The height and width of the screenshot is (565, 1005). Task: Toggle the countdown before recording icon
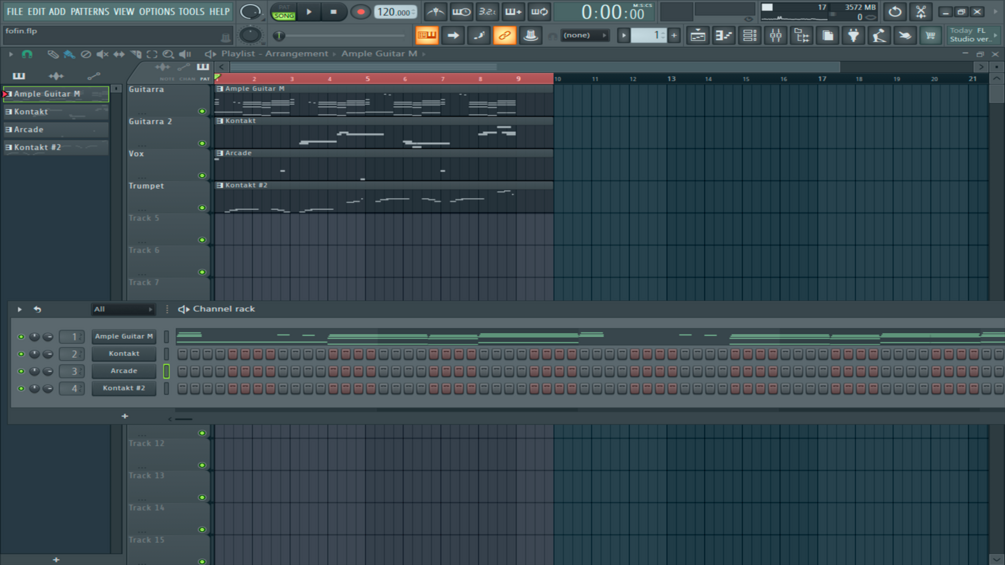[487, 12]
